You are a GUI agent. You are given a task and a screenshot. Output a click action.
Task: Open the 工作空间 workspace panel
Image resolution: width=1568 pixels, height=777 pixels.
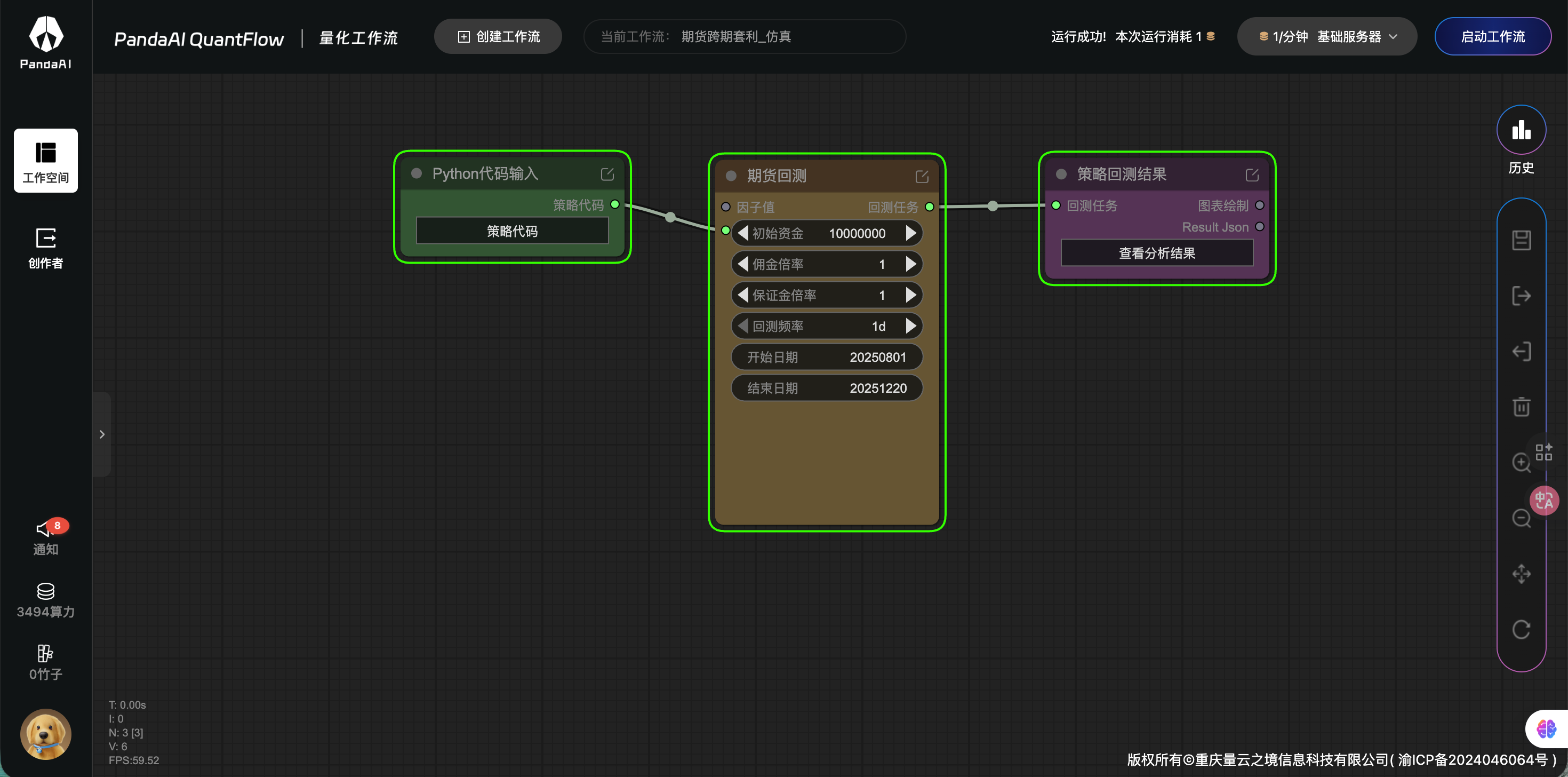pos(46,160)
